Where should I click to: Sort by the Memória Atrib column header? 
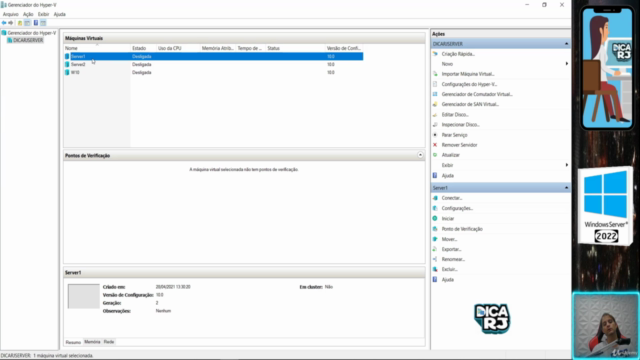pos(218,48)
